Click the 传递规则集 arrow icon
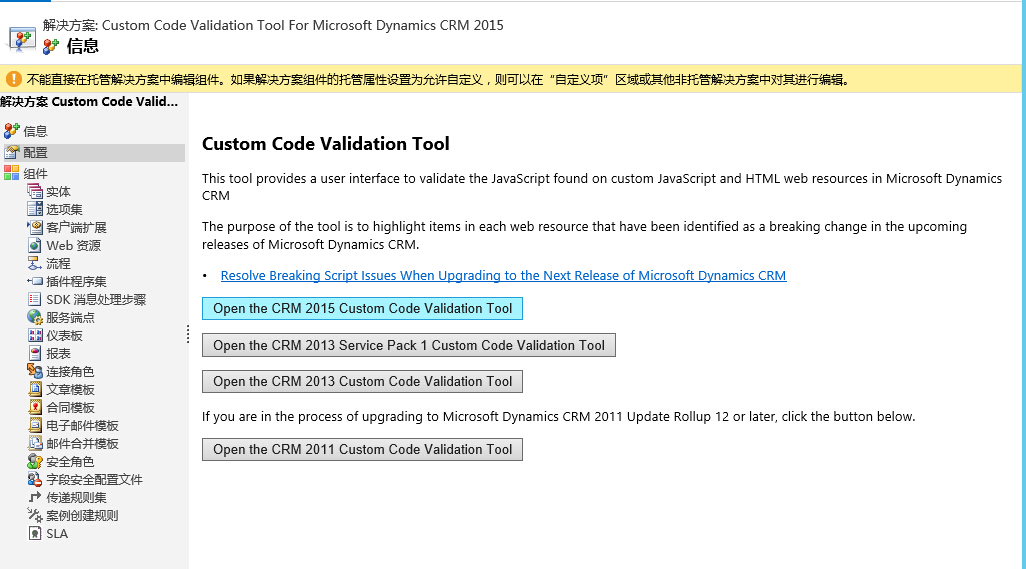The image size is (1026, 569). 35,497
